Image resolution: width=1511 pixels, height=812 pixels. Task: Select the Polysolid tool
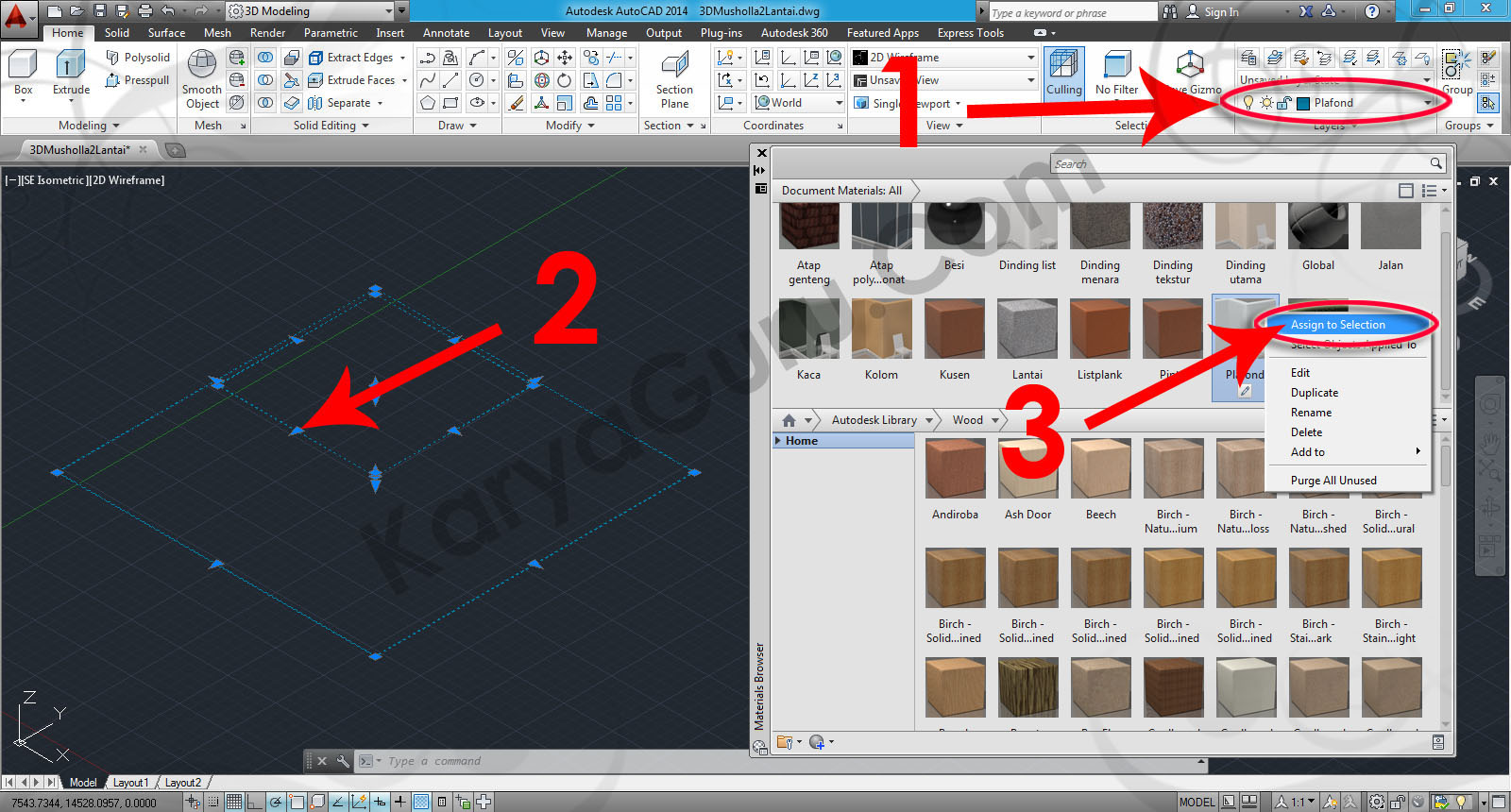tap(138, 58)
